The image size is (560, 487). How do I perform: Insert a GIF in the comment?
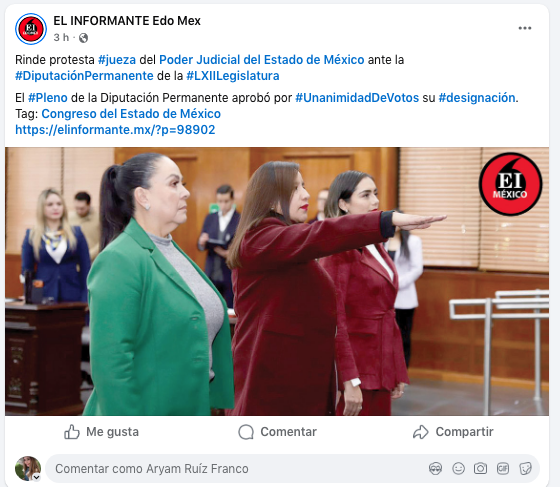point(503,468)
